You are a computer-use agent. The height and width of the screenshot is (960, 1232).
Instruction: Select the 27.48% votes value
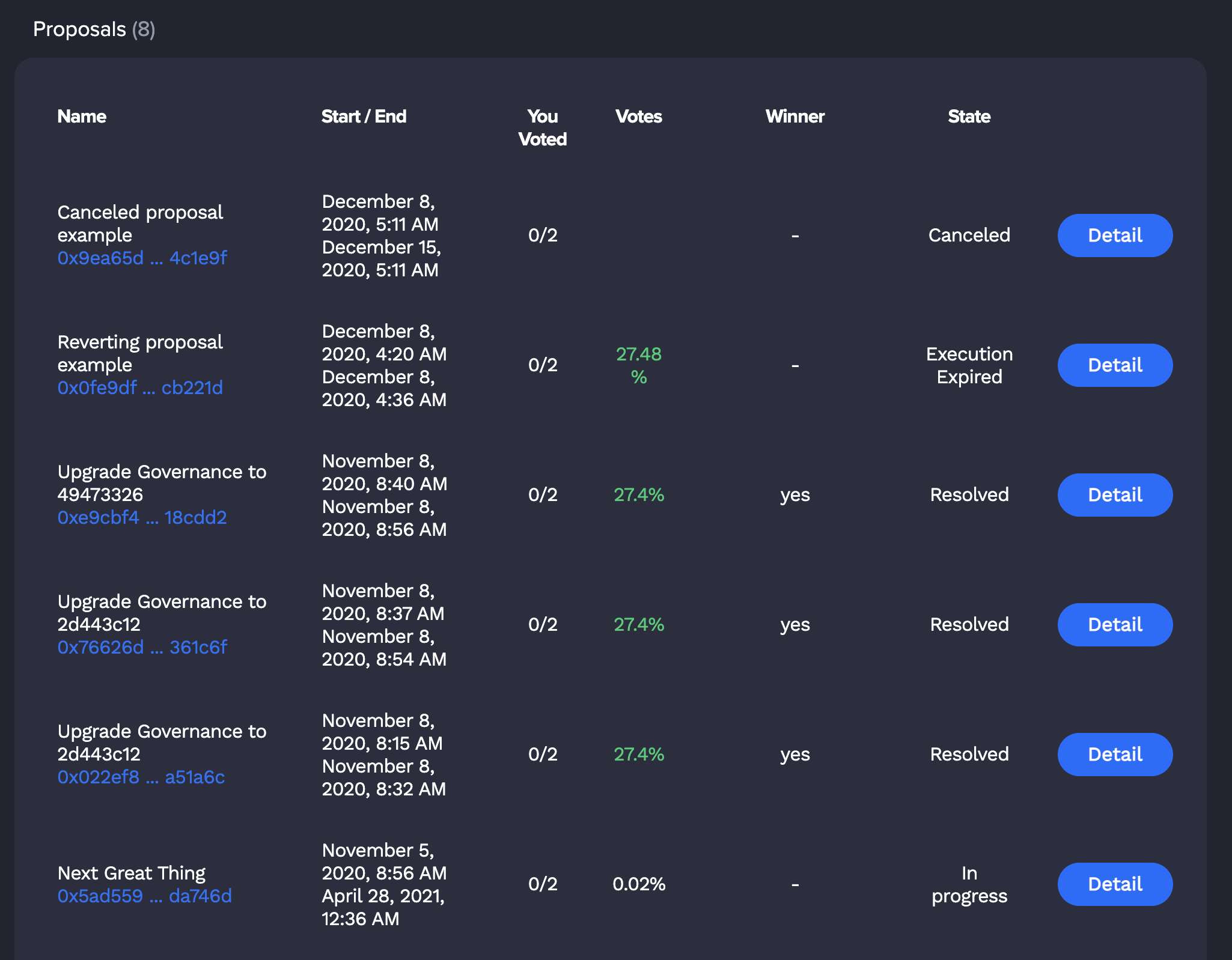(x=639, y=365)
